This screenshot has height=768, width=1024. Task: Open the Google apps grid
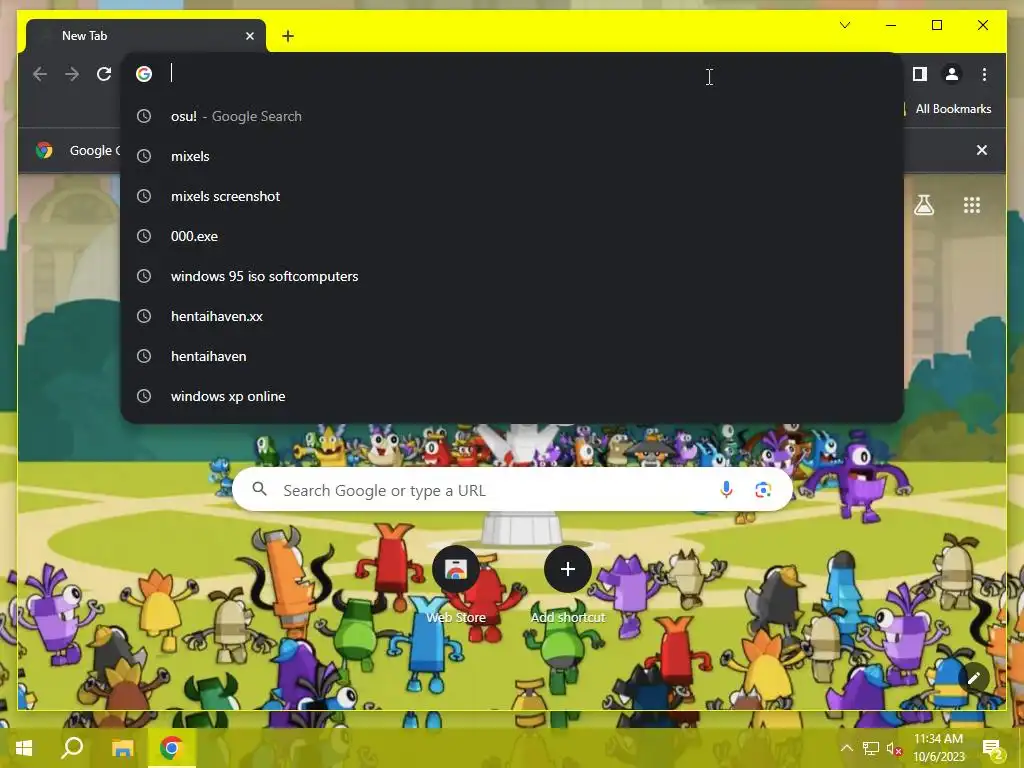tap(972, 205)
